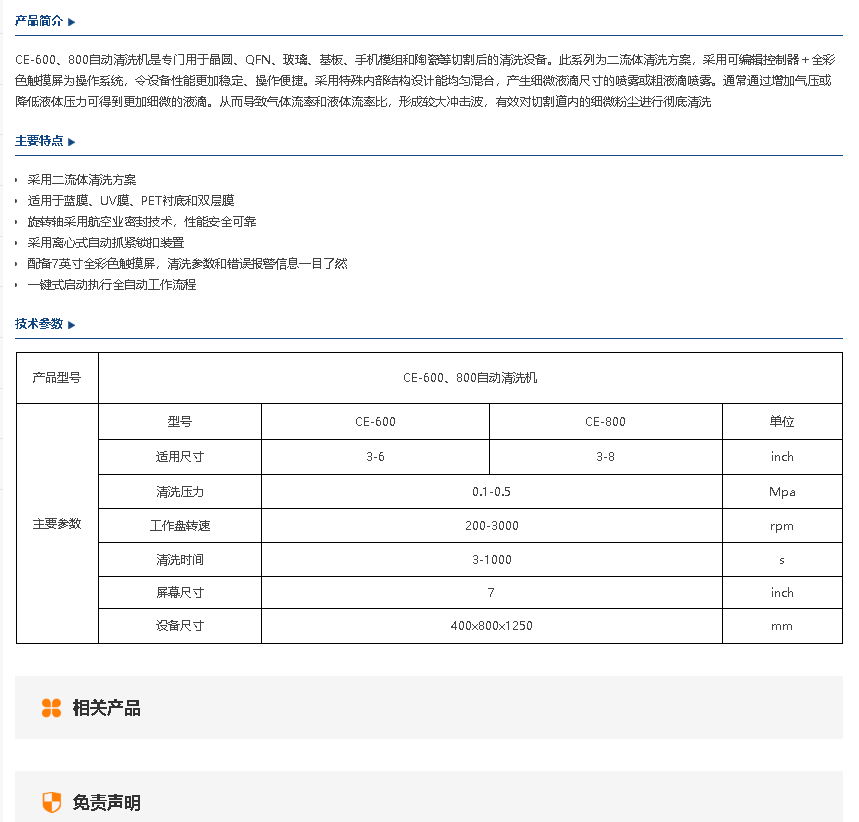Viewport: 859px width, 822px height.
Task: Click the 采用二流体清洗方案 feature bullet
Action: [82, 180]
